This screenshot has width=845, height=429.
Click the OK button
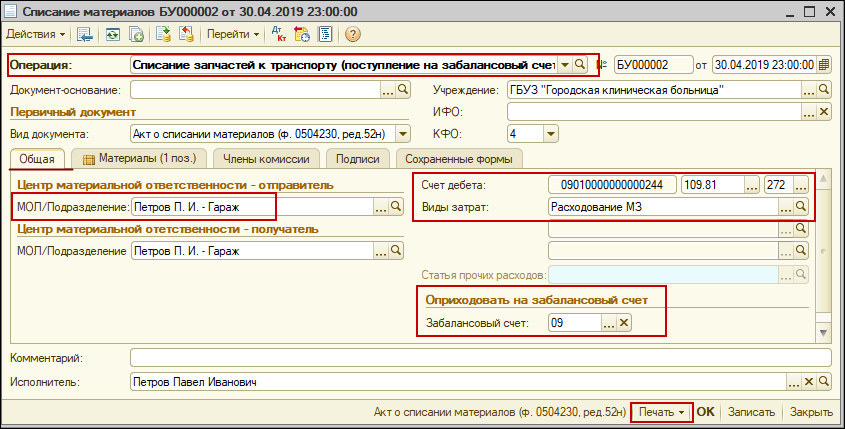[x=705, y=412]
